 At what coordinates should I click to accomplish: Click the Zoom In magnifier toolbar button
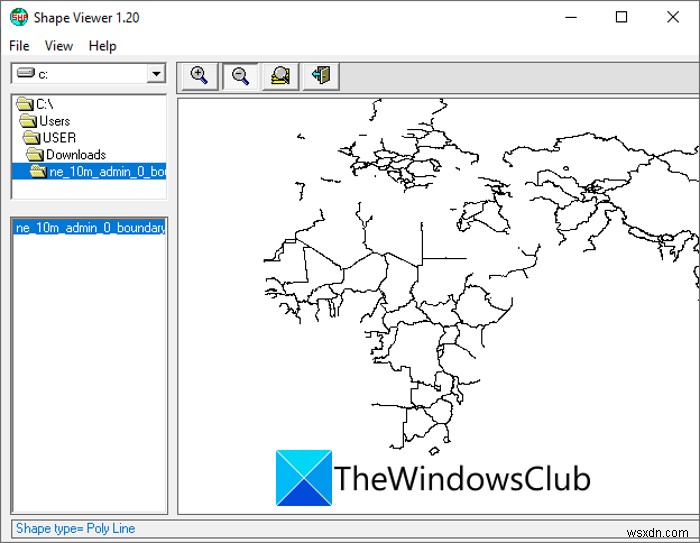point(200,76)
